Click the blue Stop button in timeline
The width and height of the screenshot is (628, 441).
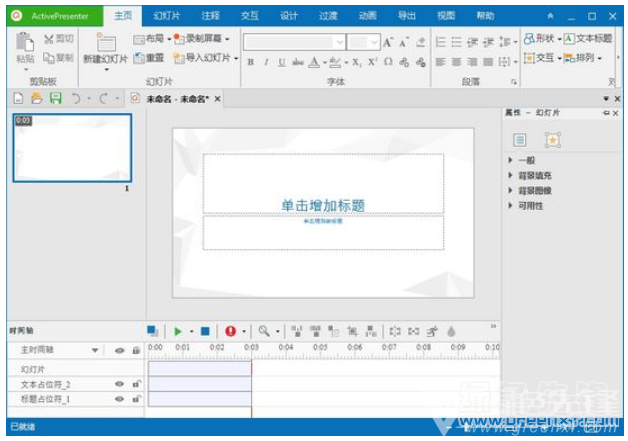pyautogui.click(x=204, y=331)
